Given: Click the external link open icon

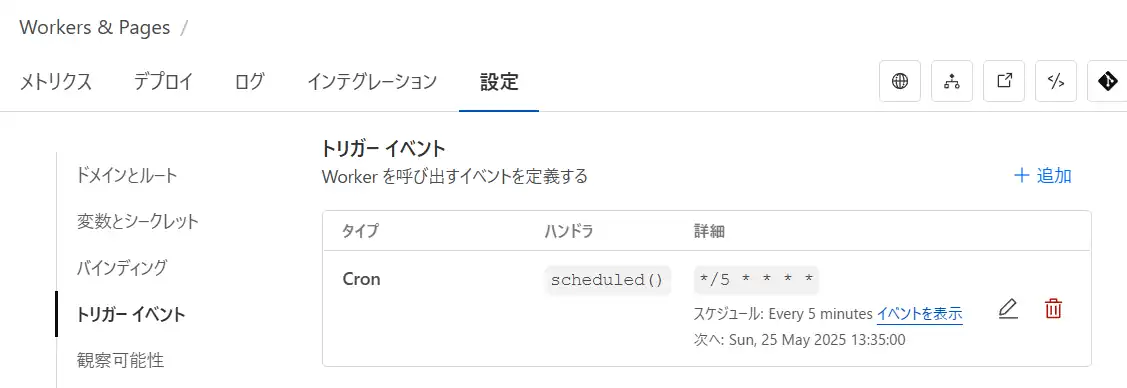Looking at the screenshot, I should click(x=1004, y=81).
